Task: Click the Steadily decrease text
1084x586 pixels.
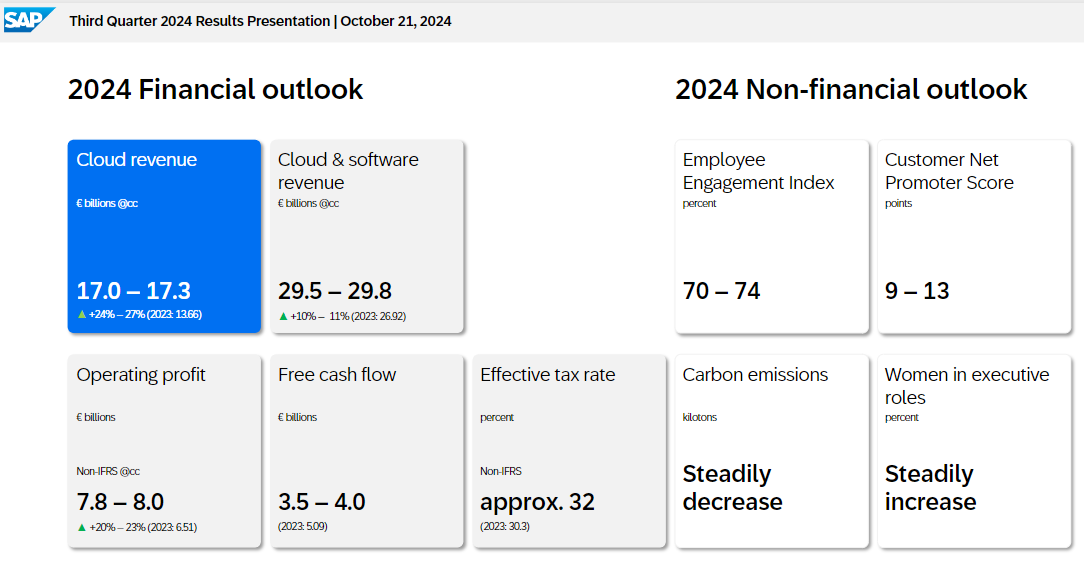Action: tap(732, 488)
